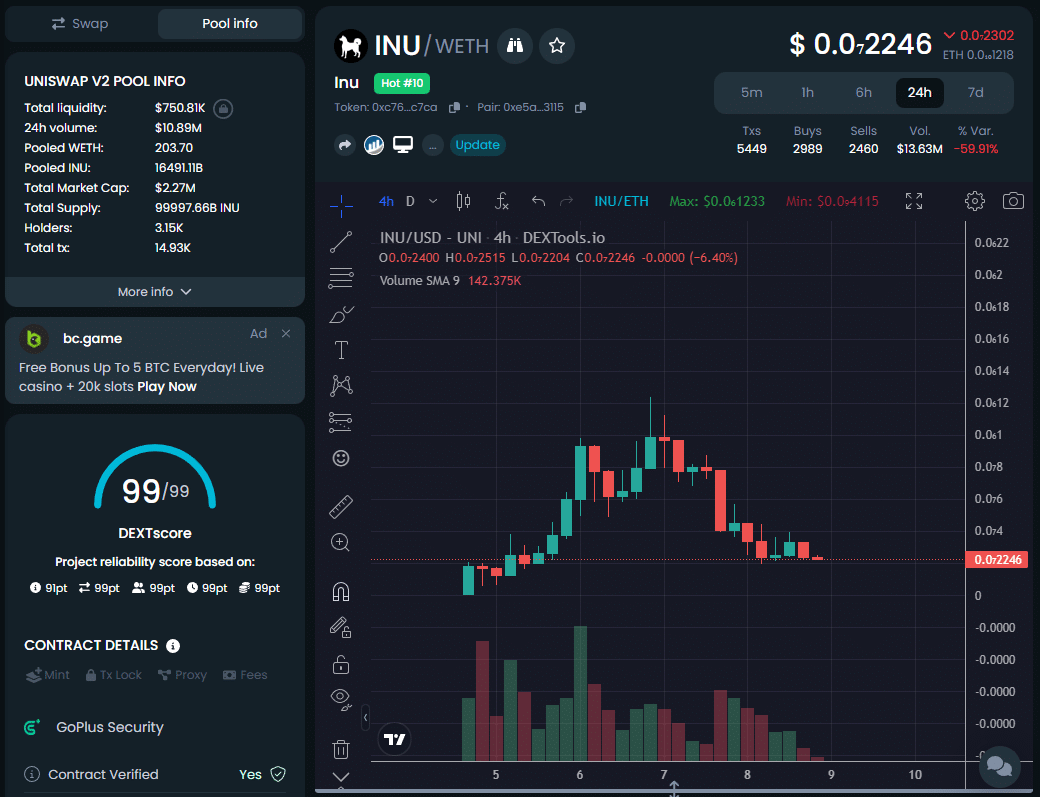Close the bc.game ad

(x=286, y=334)
